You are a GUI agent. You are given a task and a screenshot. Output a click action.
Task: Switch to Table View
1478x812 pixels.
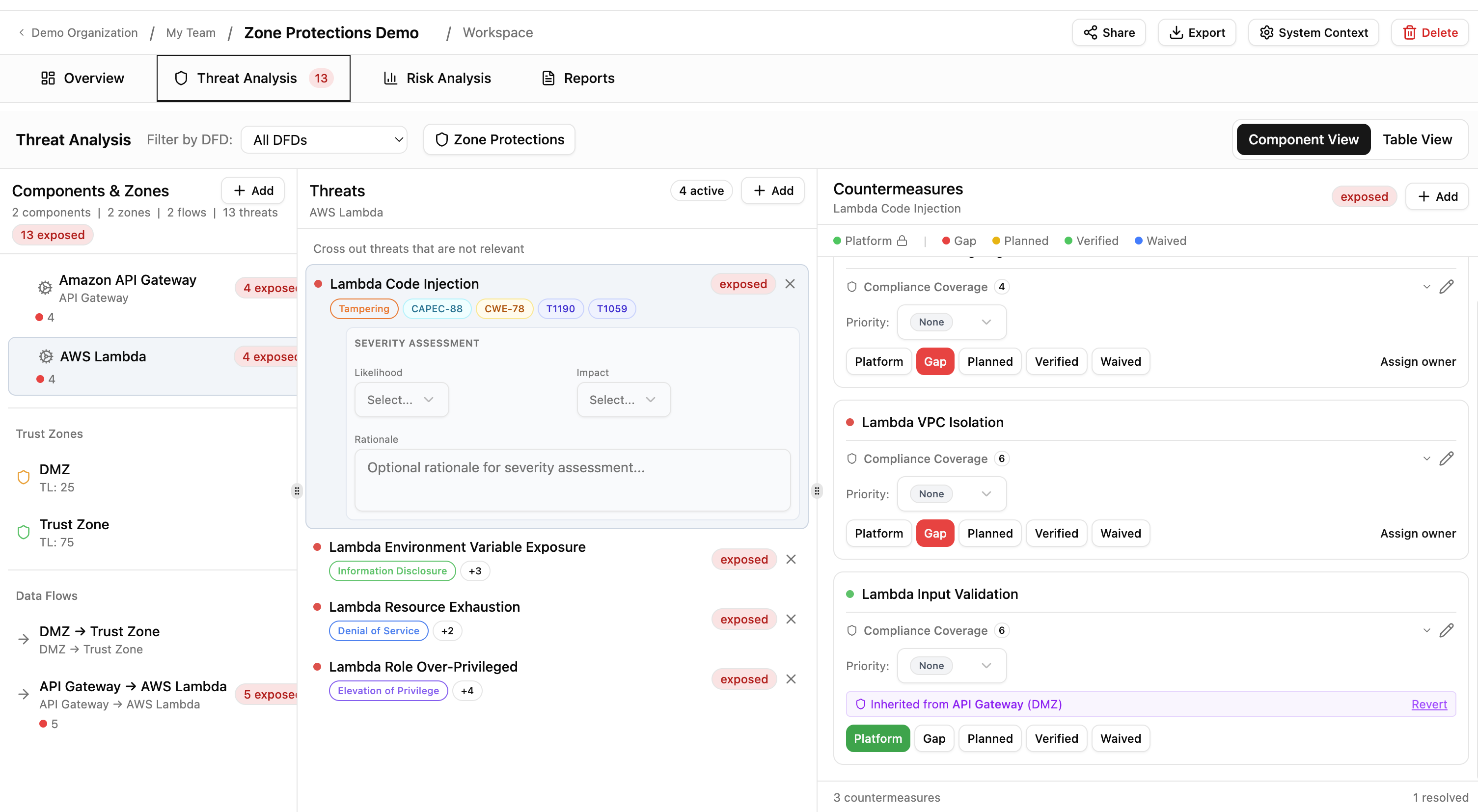(x=1417, y=139)
